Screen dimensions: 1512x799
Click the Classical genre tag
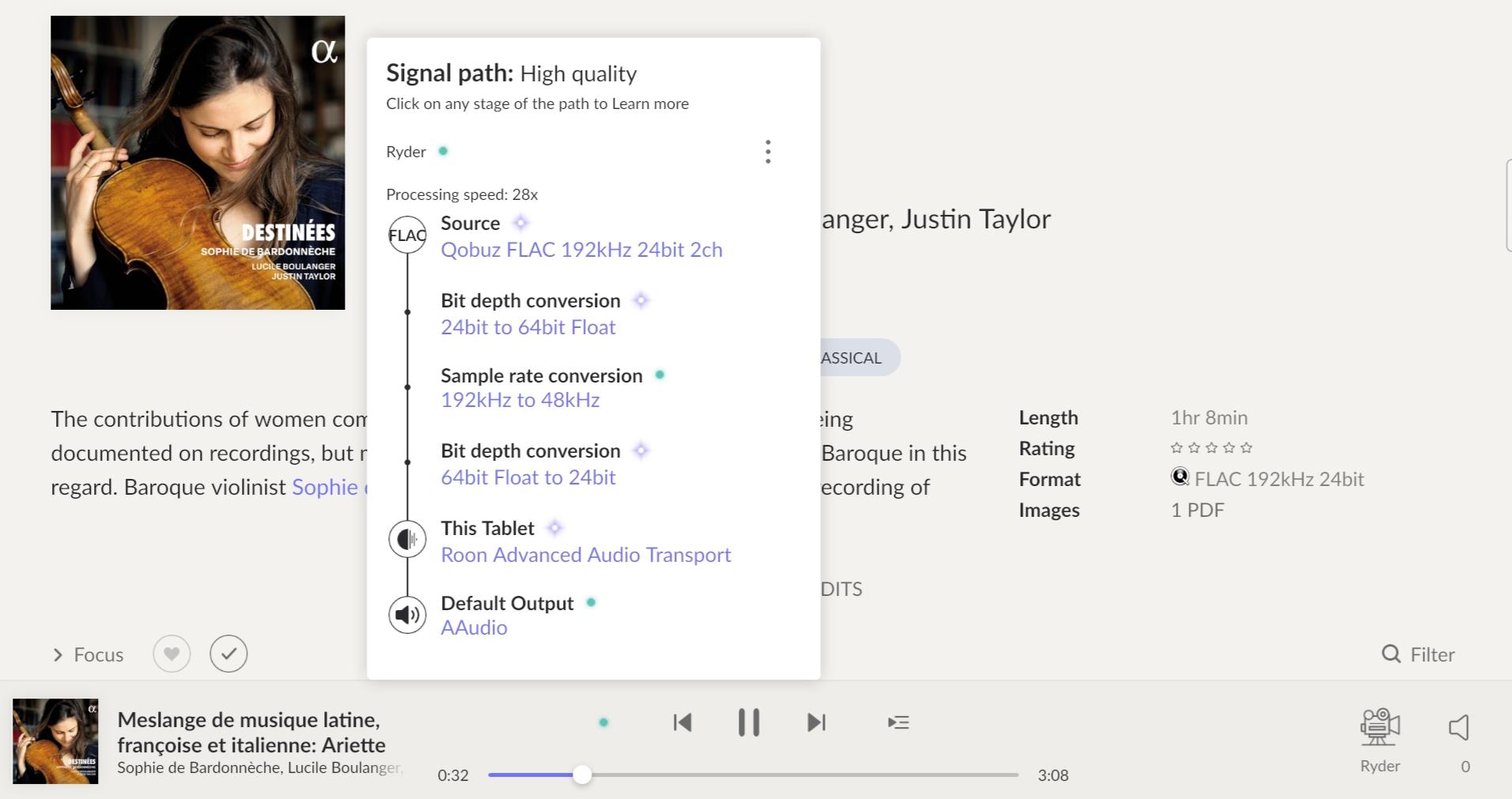(860, 357)
